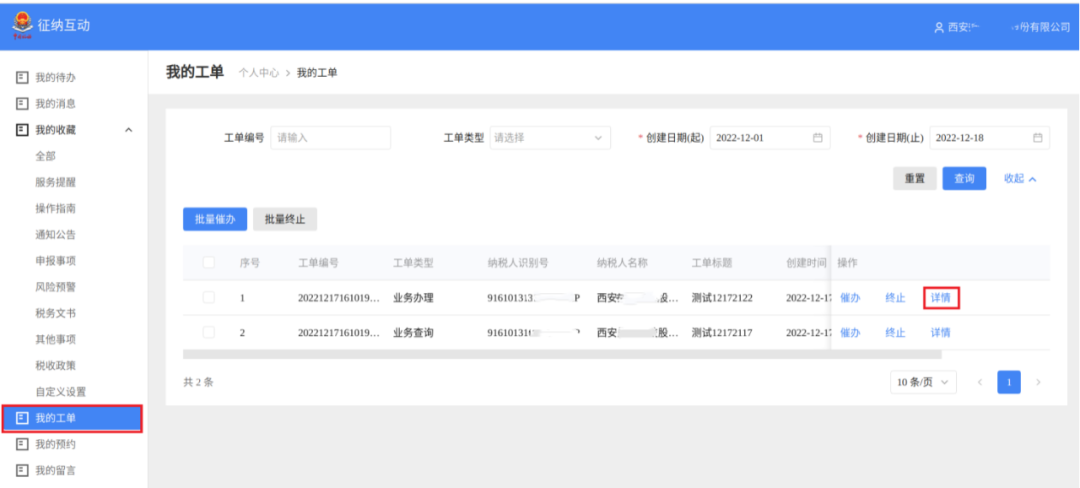The width and height of the screenshot is (1080, 488).
Task: Open 通知公告 in the sidebar
Action: click(x=55, y=235)
